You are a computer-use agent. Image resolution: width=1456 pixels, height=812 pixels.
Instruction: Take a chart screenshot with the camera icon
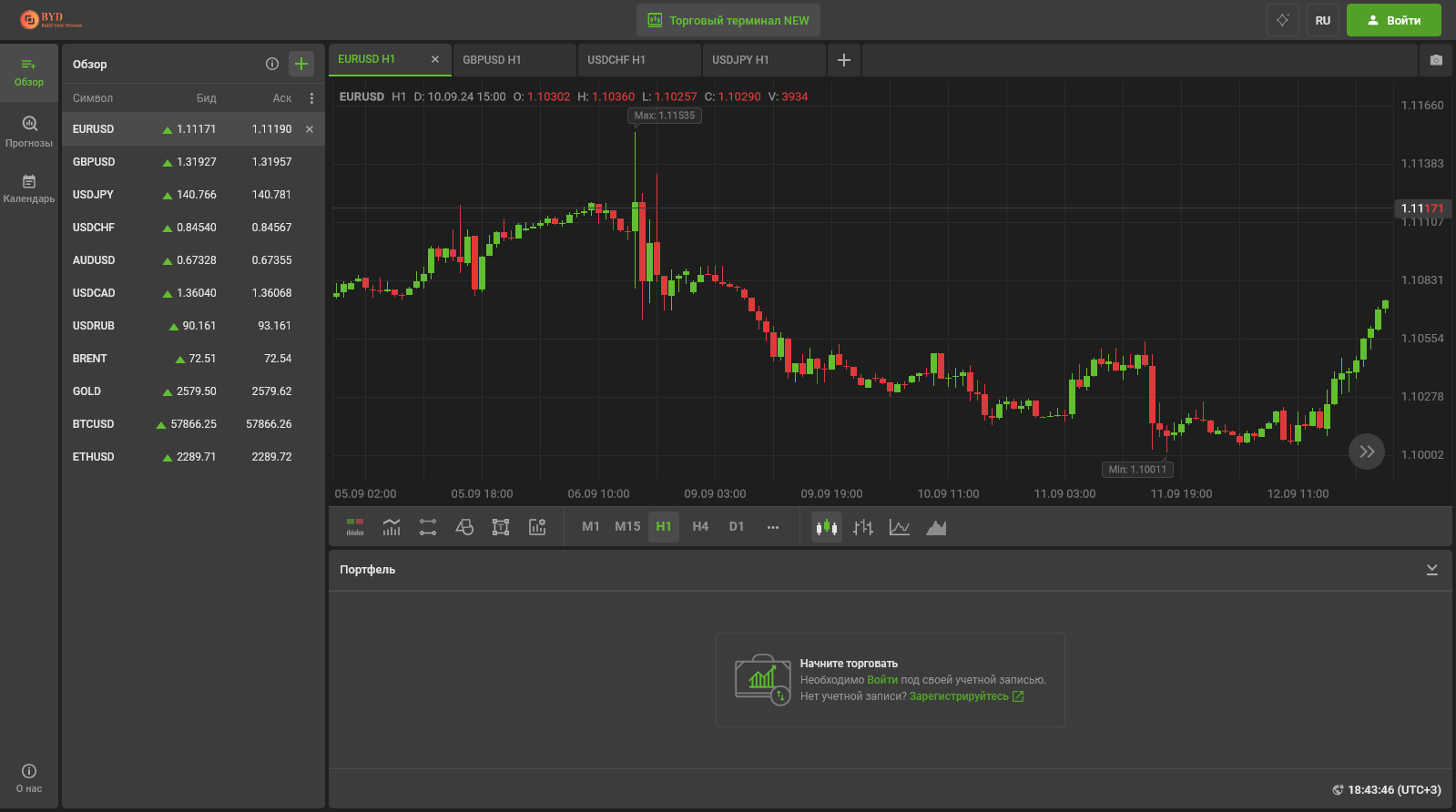1436,60
